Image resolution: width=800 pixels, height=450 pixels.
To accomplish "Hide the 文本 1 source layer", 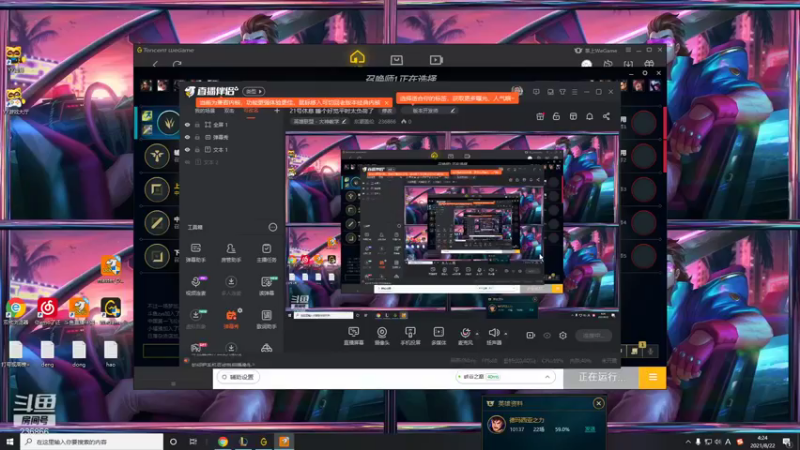I will pyautogui.click(x=187, y=149).
